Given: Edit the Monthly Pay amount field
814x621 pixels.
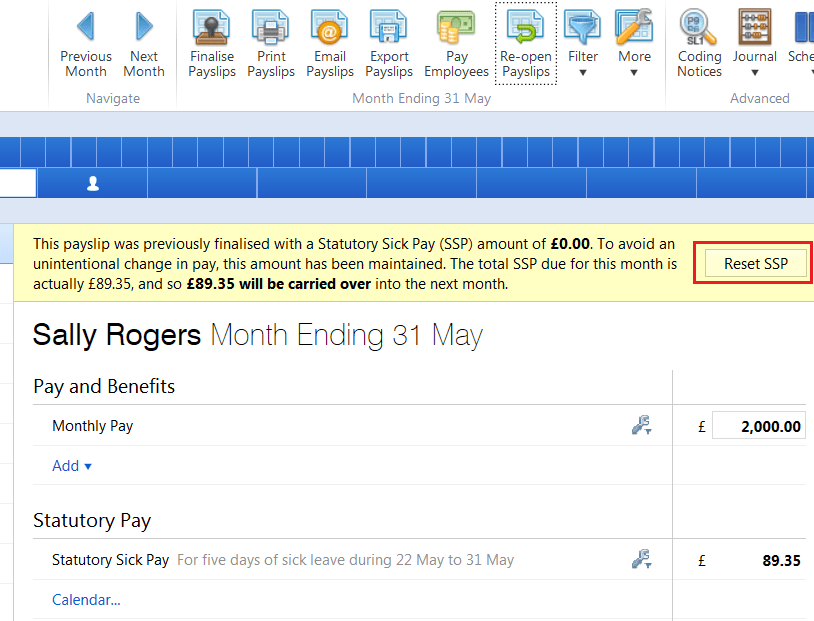Looking at the screenshot, I should coord(758,425).
